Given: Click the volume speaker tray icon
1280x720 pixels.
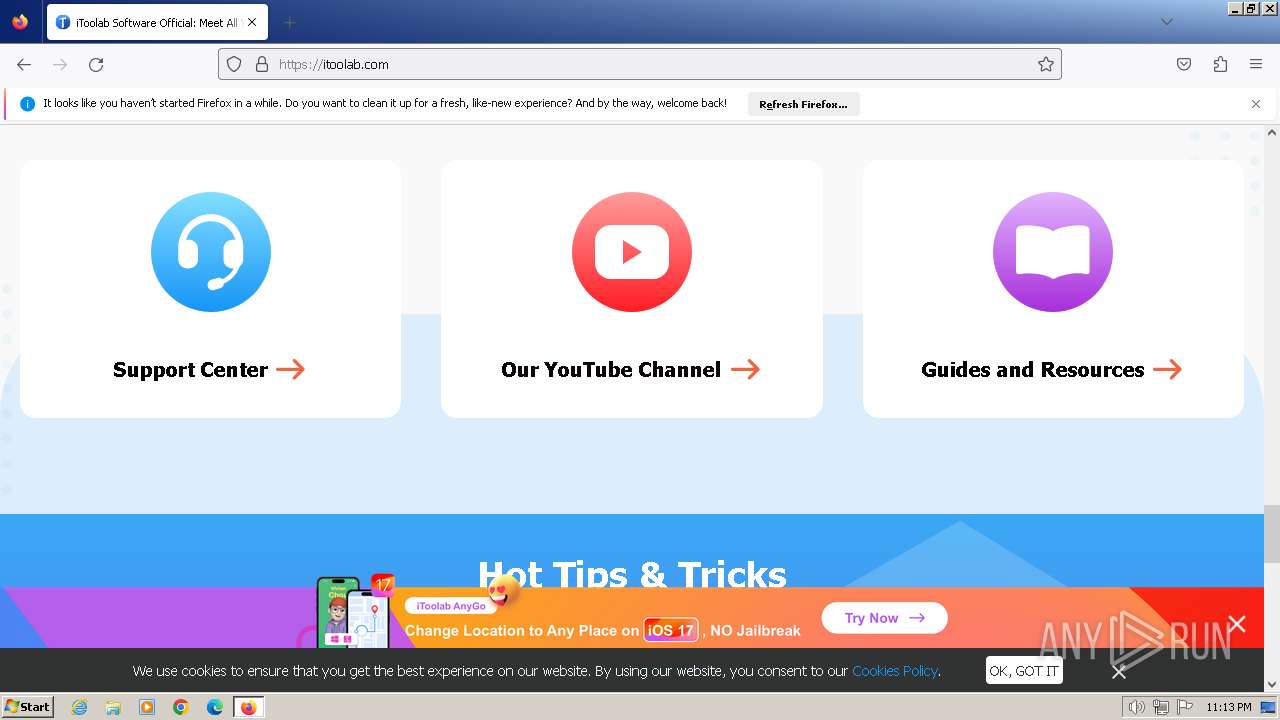Looking at the screenshot, I should pos(1136,707).
